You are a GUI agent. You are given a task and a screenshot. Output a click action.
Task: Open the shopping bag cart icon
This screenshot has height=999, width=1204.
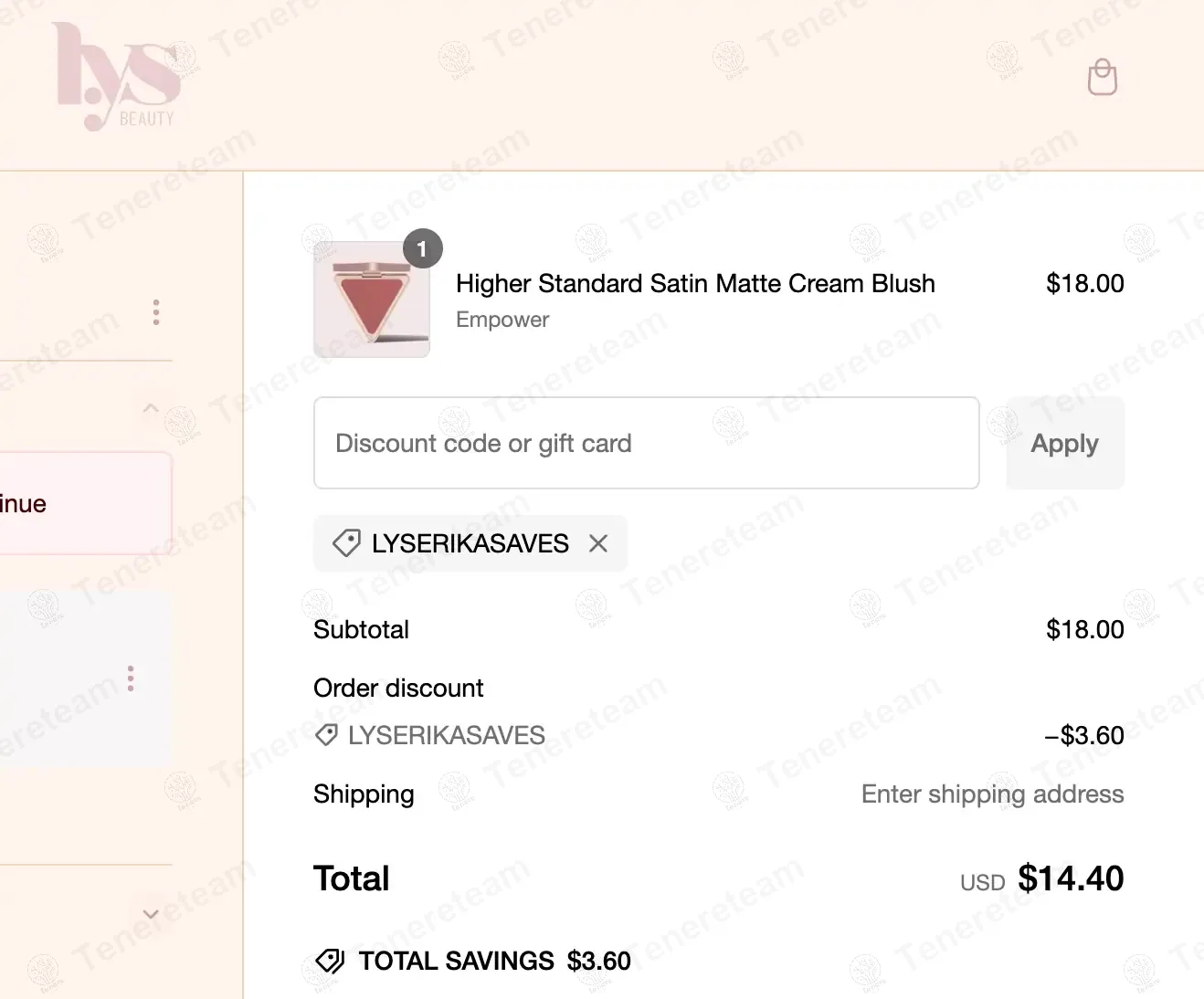(1102, 78)
